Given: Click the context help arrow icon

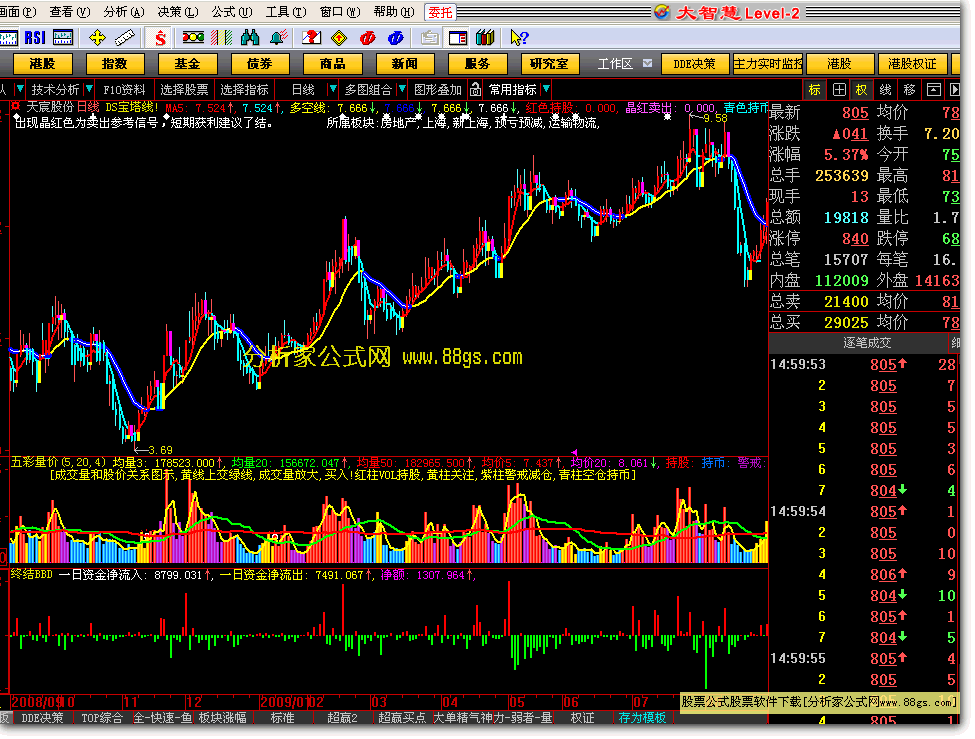Looking at the screenshot, I should click(x=519, y=38).
